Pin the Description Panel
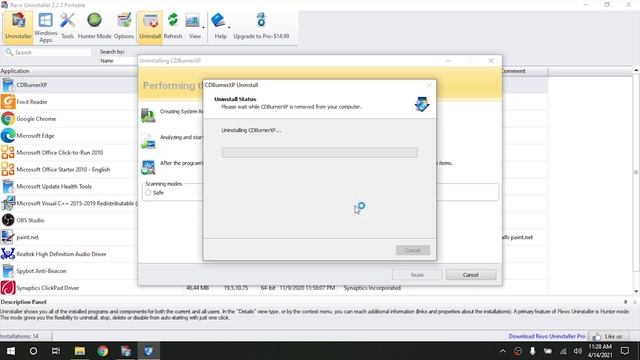Viewport: 640px width, 360px height. [625, 302]
